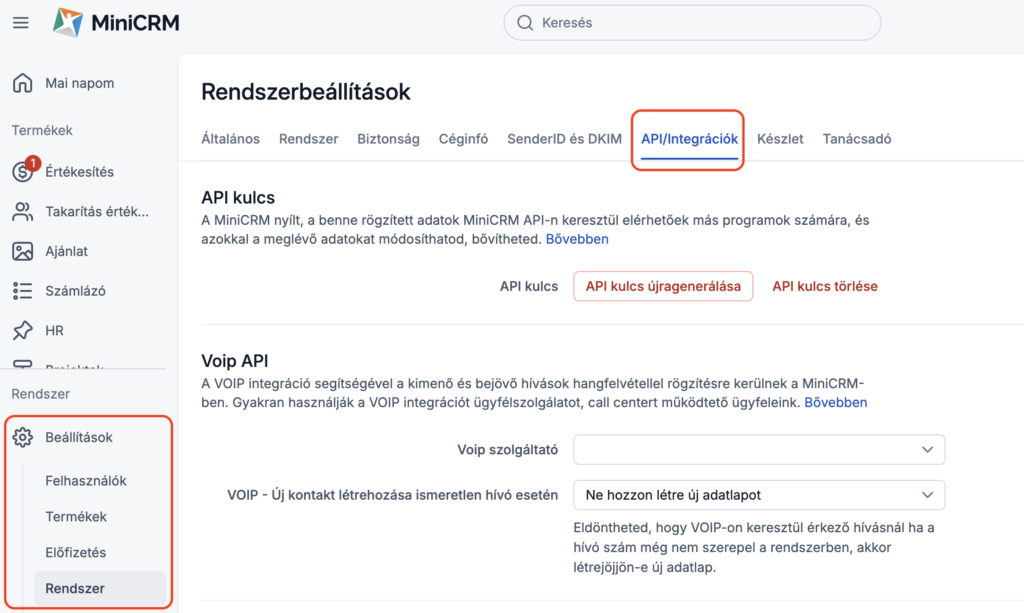The height and width of the screenshot is (613, 1024).
Task: Open the new contact creation dropdown
Action: click(758, 494)
